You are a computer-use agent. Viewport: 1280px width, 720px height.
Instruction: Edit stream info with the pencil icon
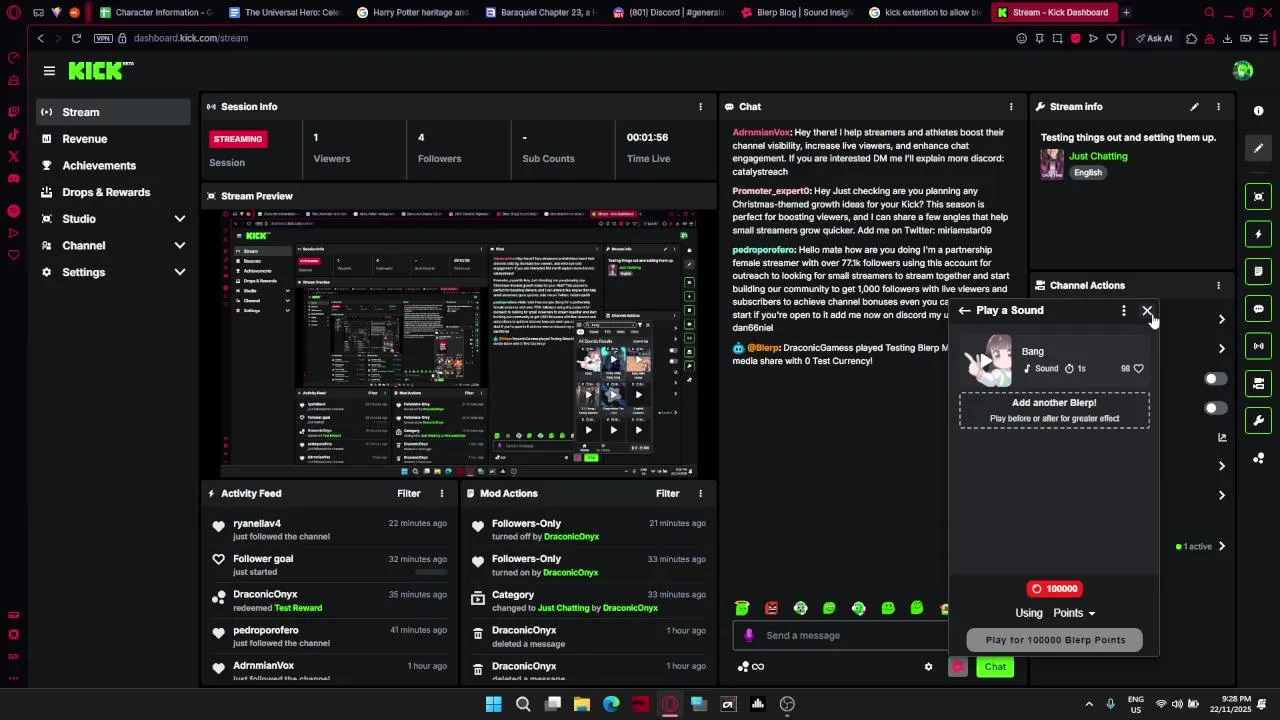pos(1194,107)
